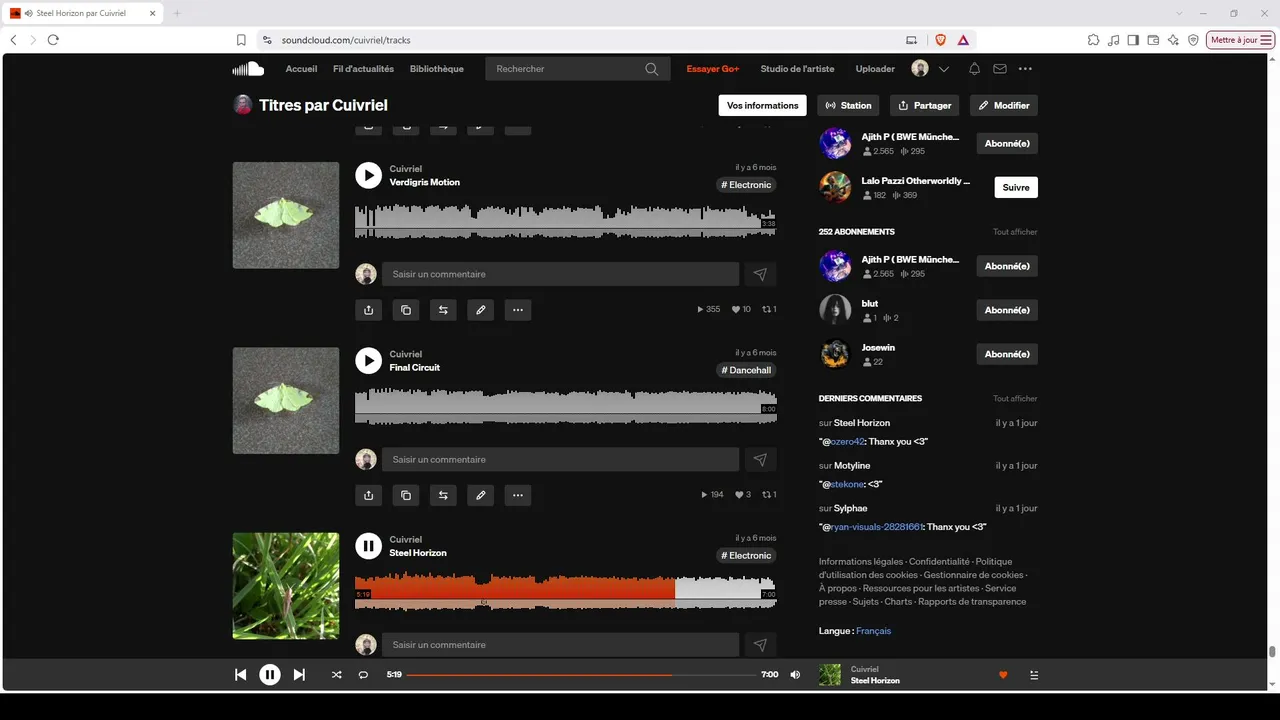The image size is (1280, 720).
Task: Toggle shuffle in the player bar
Action: [x=336, y=675]
